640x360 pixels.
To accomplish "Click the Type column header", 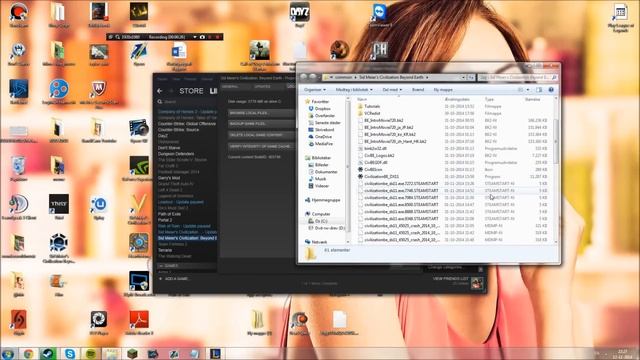I will tap(489, 99).
